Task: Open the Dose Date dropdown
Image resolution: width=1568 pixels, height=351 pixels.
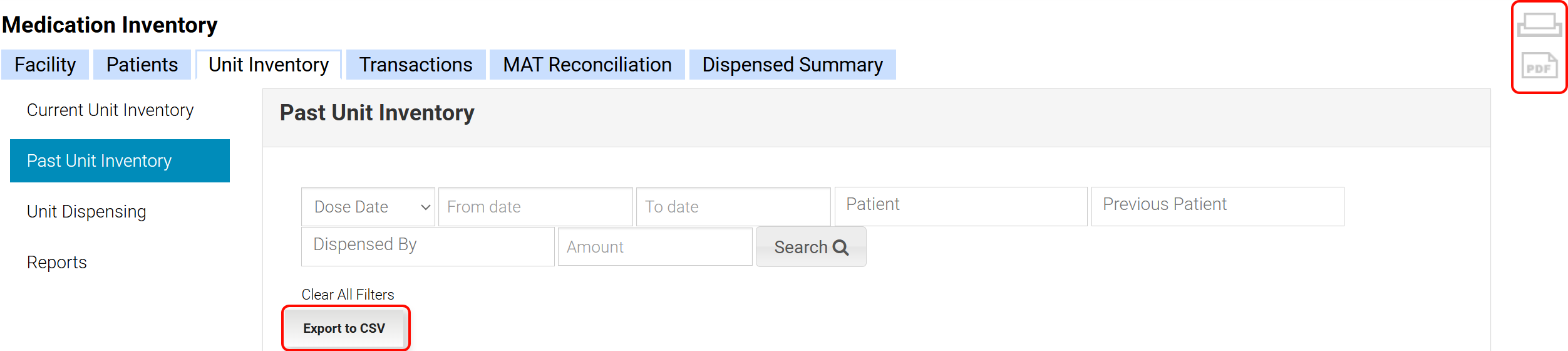Action: click(368, 207)
